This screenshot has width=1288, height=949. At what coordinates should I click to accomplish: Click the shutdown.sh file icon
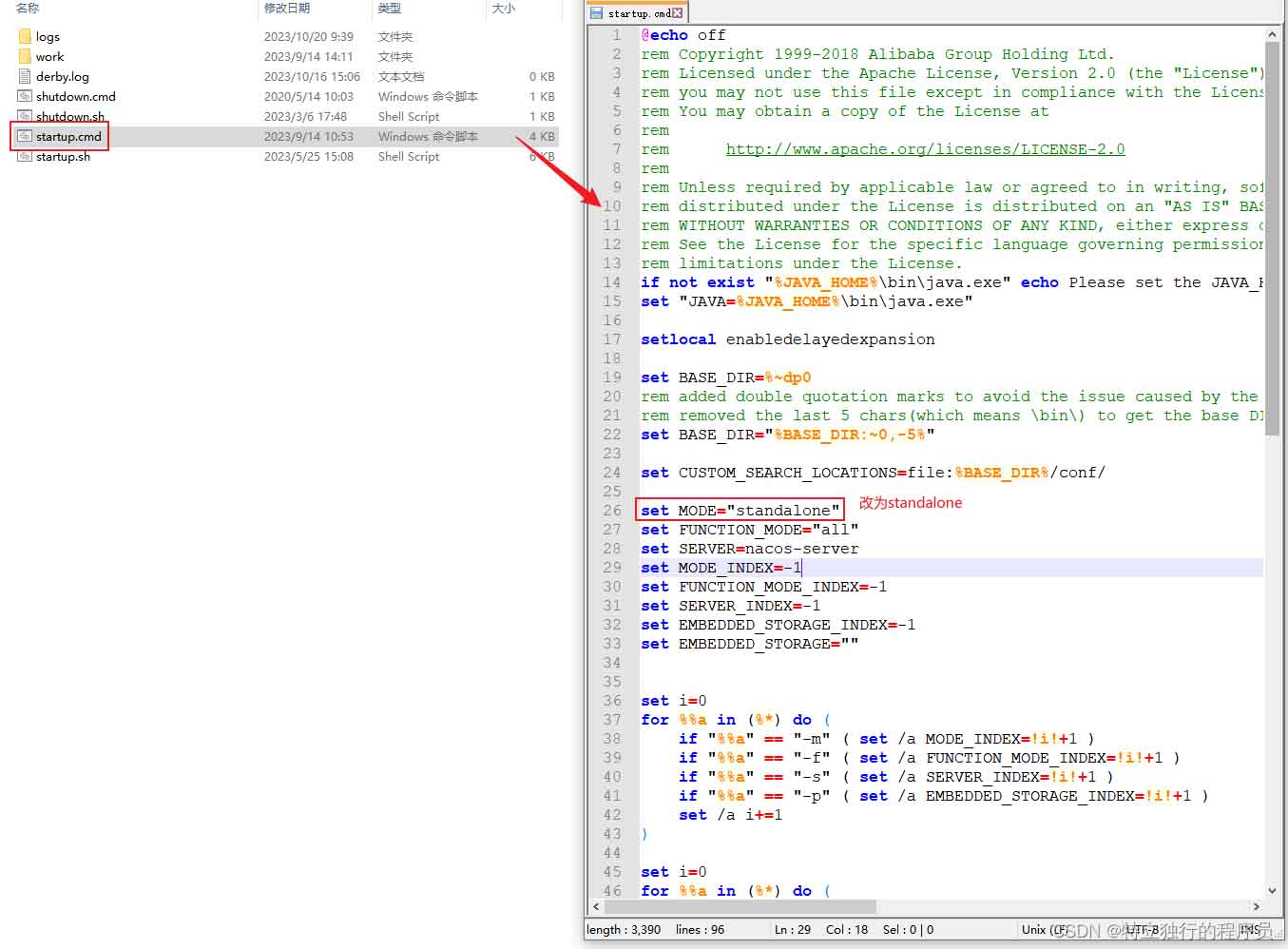(25, 116)
